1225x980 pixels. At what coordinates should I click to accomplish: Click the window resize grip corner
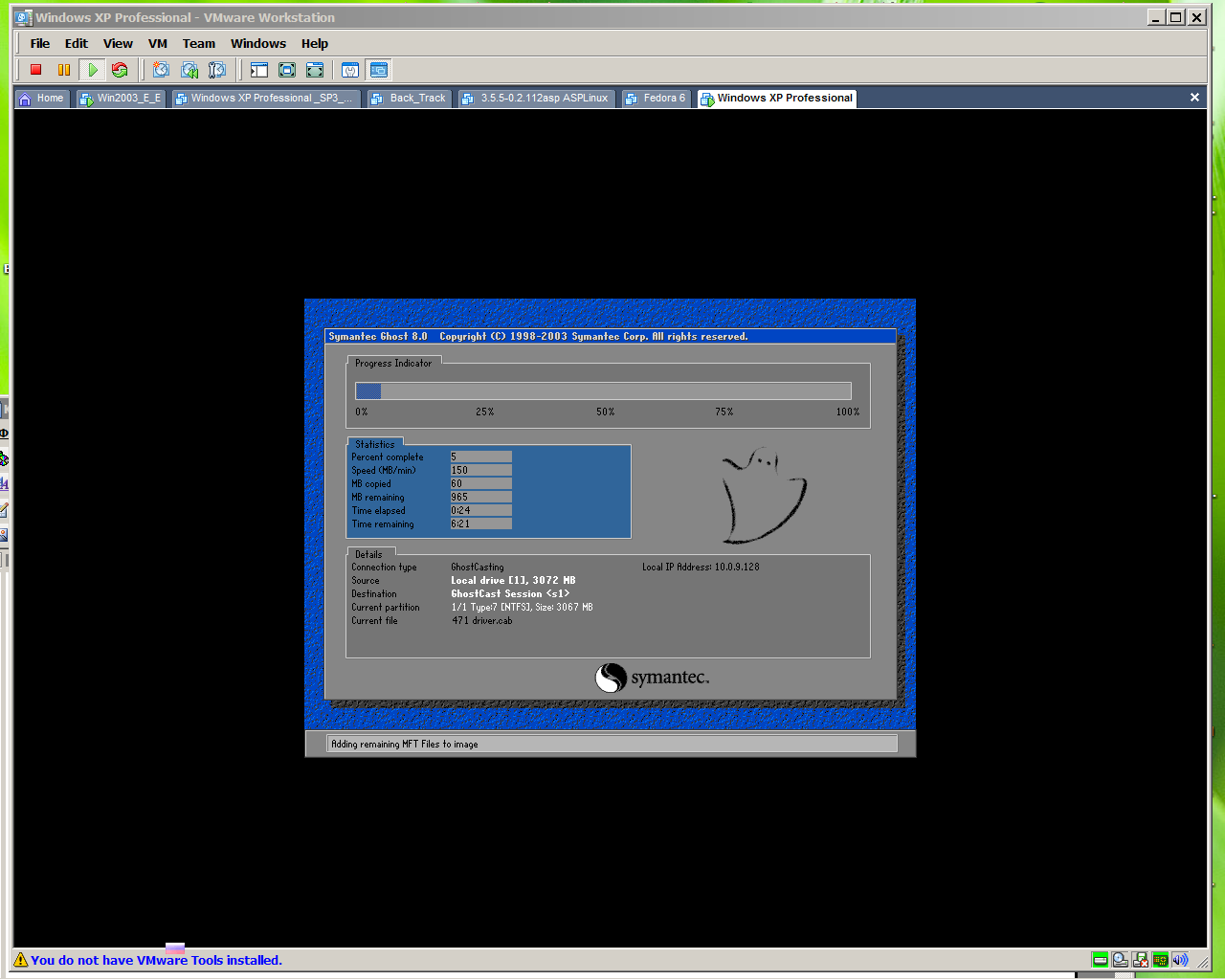(x=1202, y=961)
